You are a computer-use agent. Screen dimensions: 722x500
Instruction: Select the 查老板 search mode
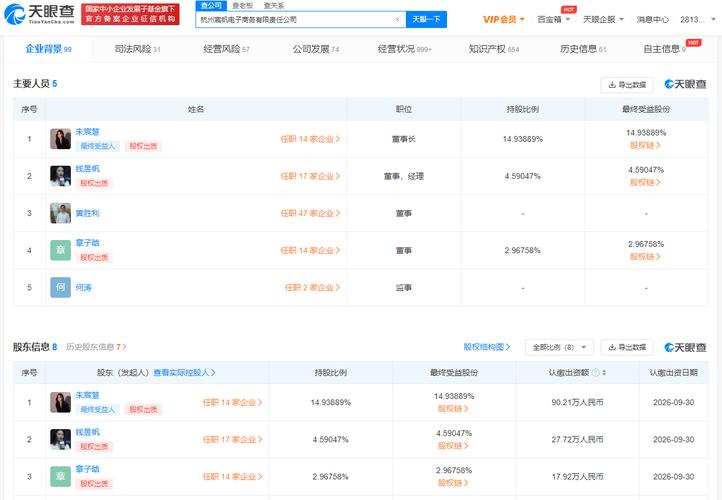click(x=242, y=5)
